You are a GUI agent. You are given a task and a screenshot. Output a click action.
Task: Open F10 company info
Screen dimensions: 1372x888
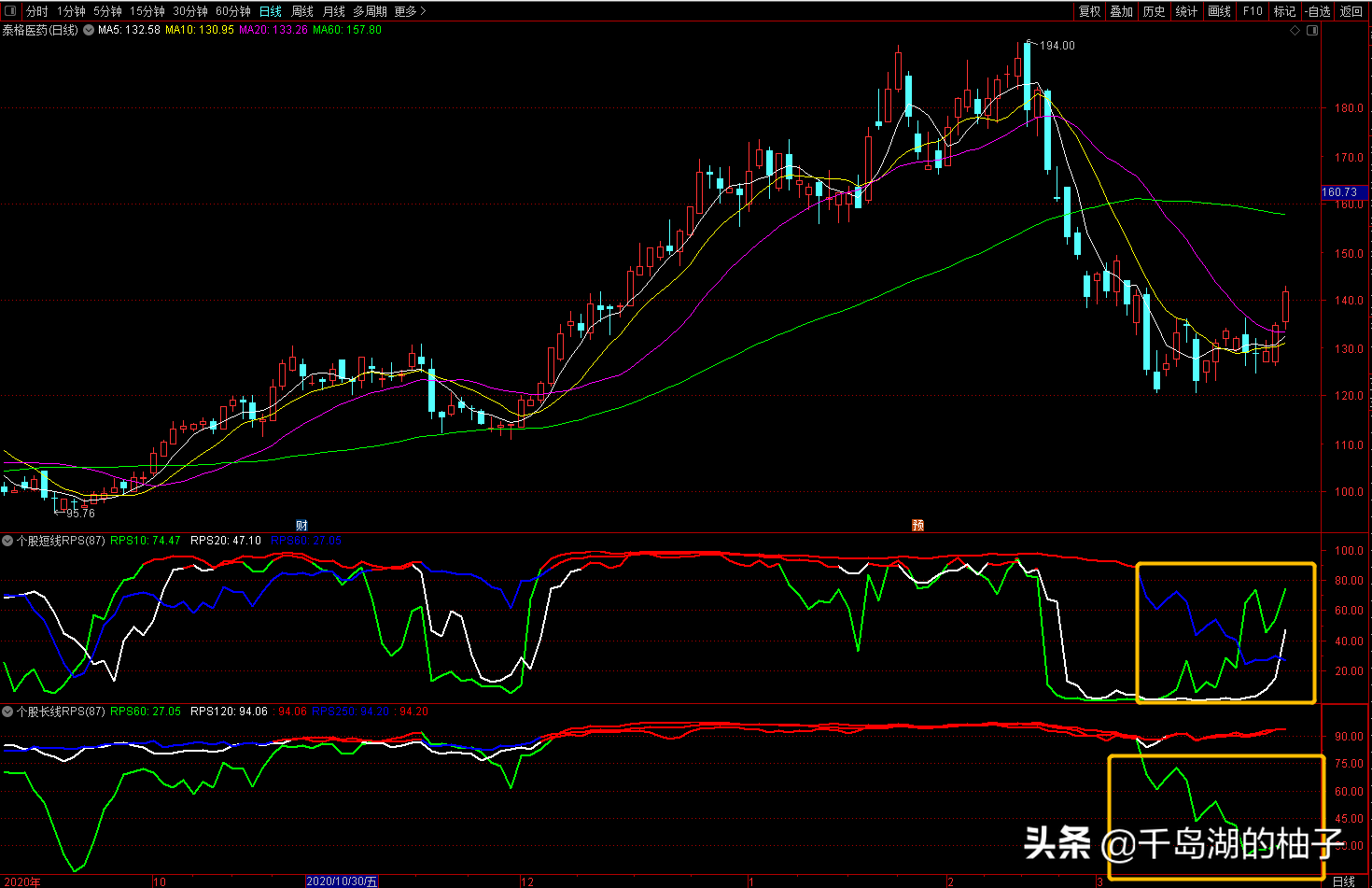coord(1253,11)
